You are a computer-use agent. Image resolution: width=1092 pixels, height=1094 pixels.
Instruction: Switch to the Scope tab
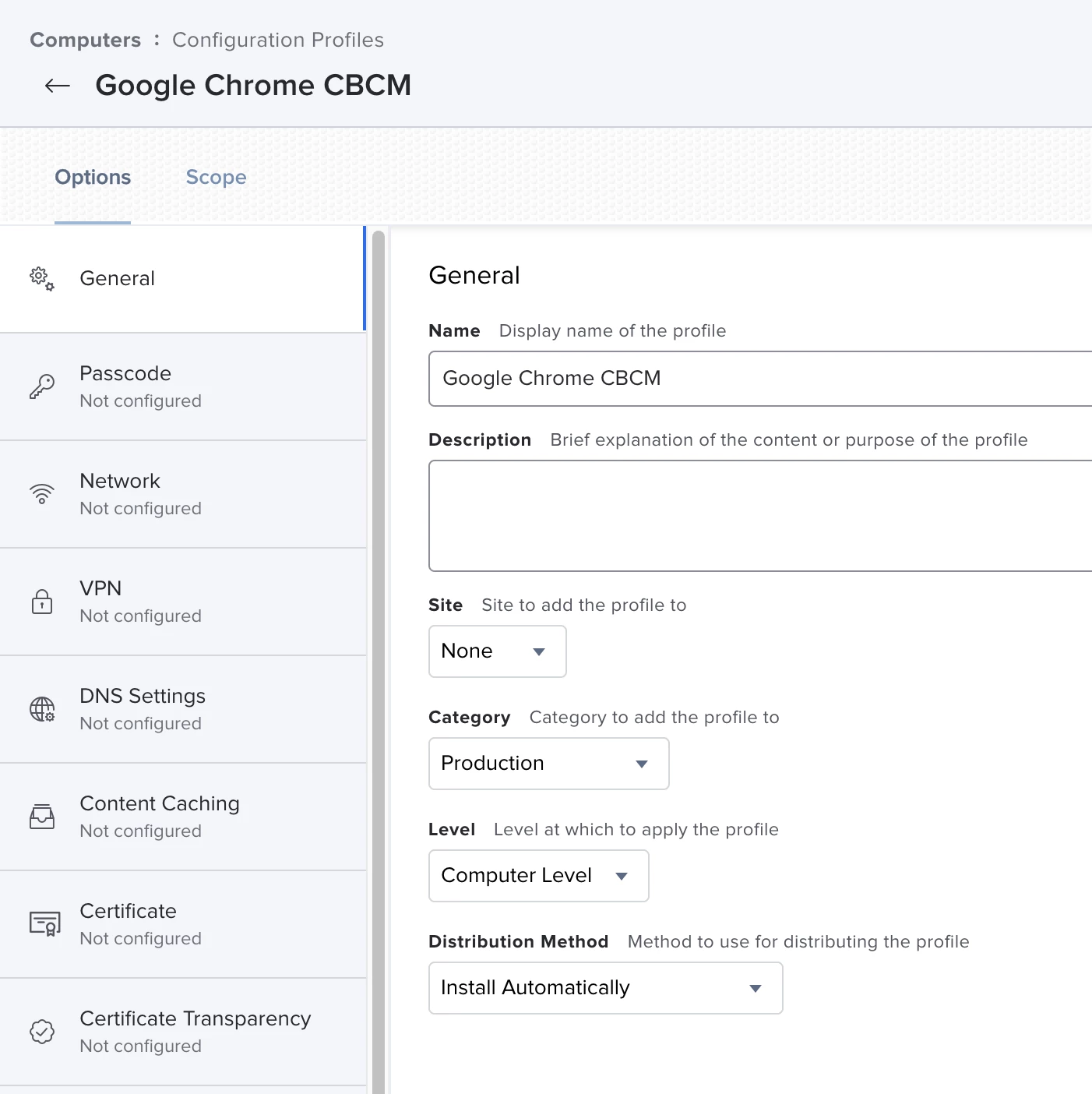pos(216,178)
